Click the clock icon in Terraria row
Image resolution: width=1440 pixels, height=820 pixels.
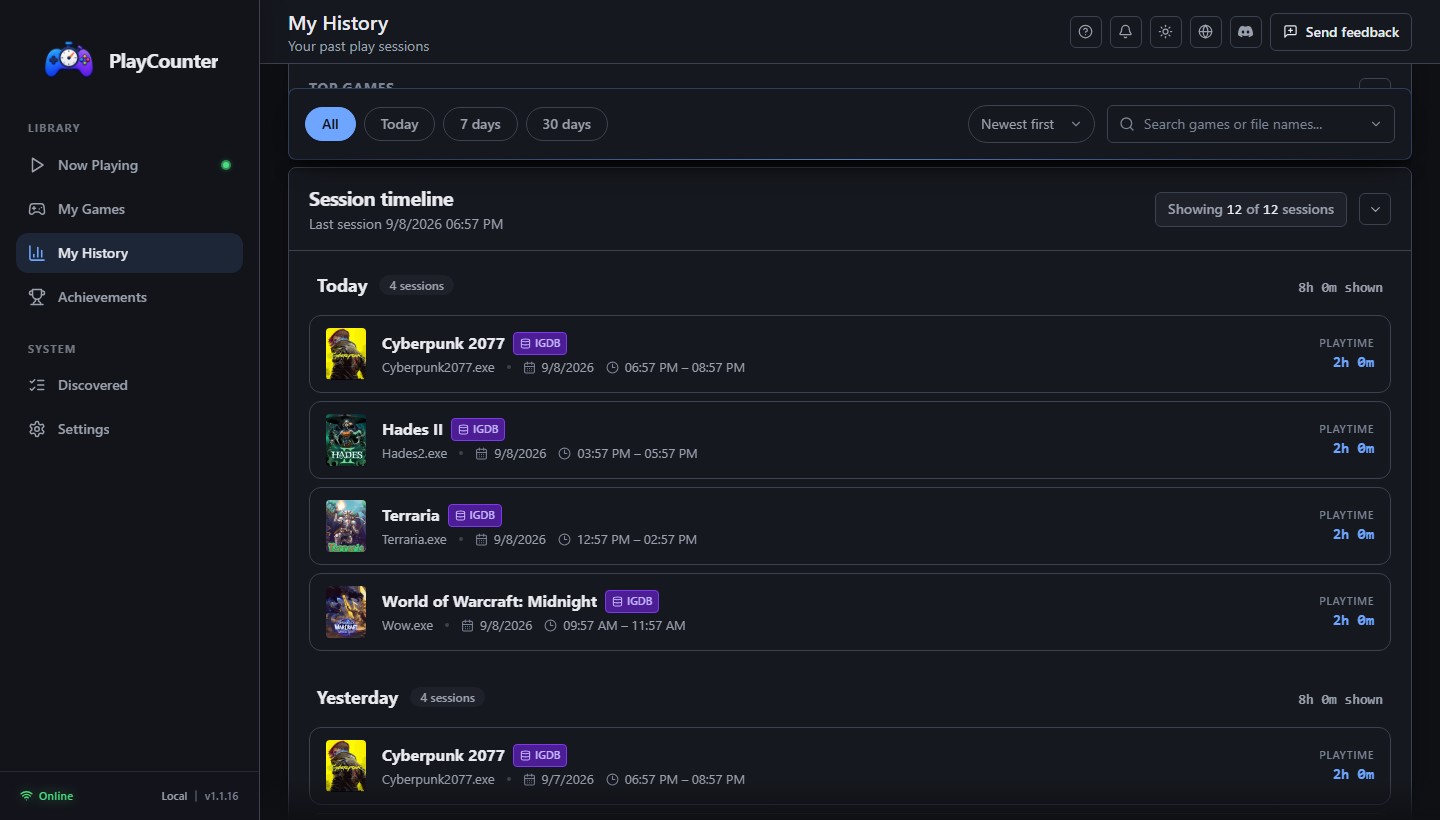pos(564,540)
